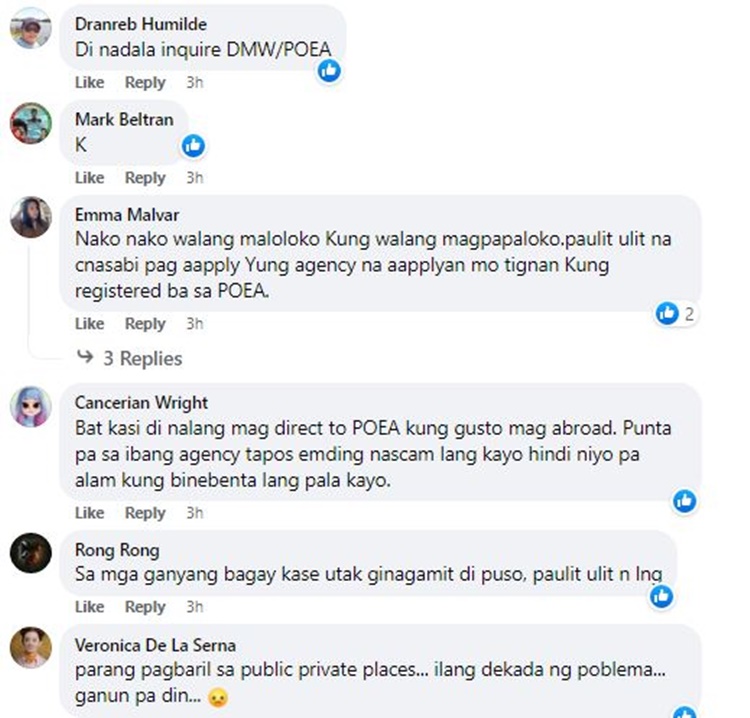Reply to Rong Rong's comment
750x718 pixels.
point(145,607)
